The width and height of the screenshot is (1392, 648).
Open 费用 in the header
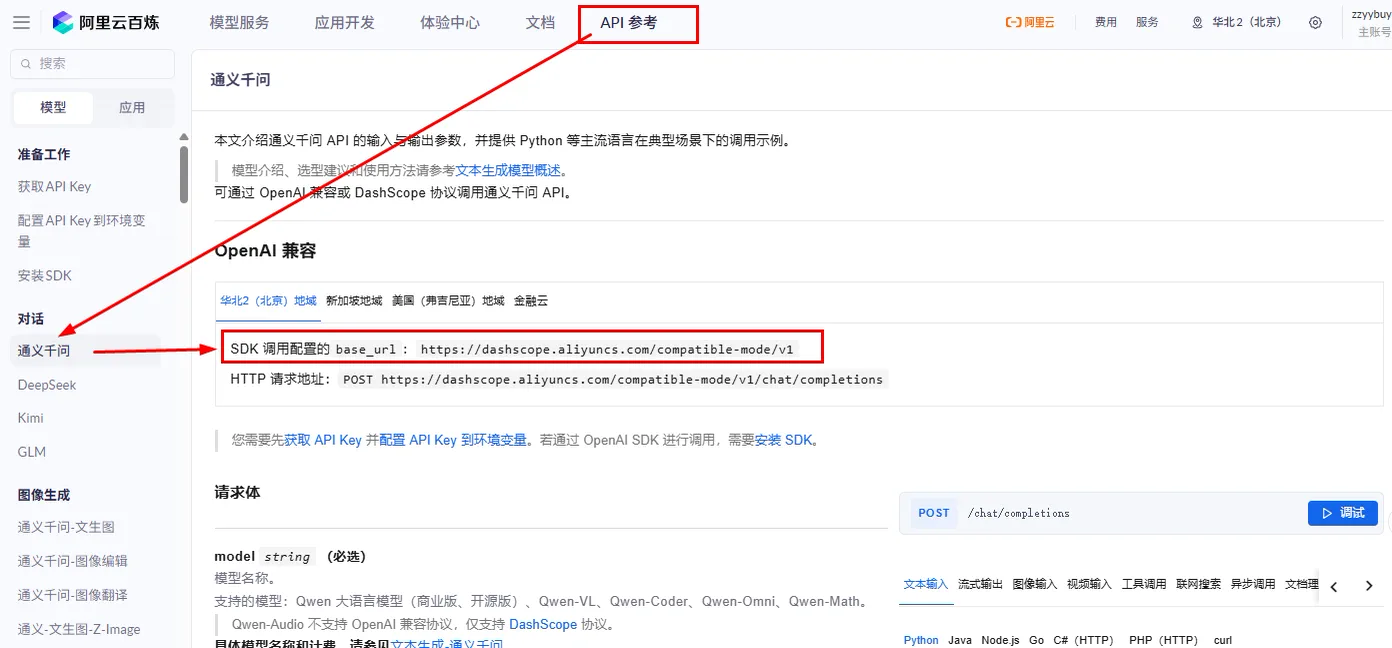click(x=1105, y=22)
